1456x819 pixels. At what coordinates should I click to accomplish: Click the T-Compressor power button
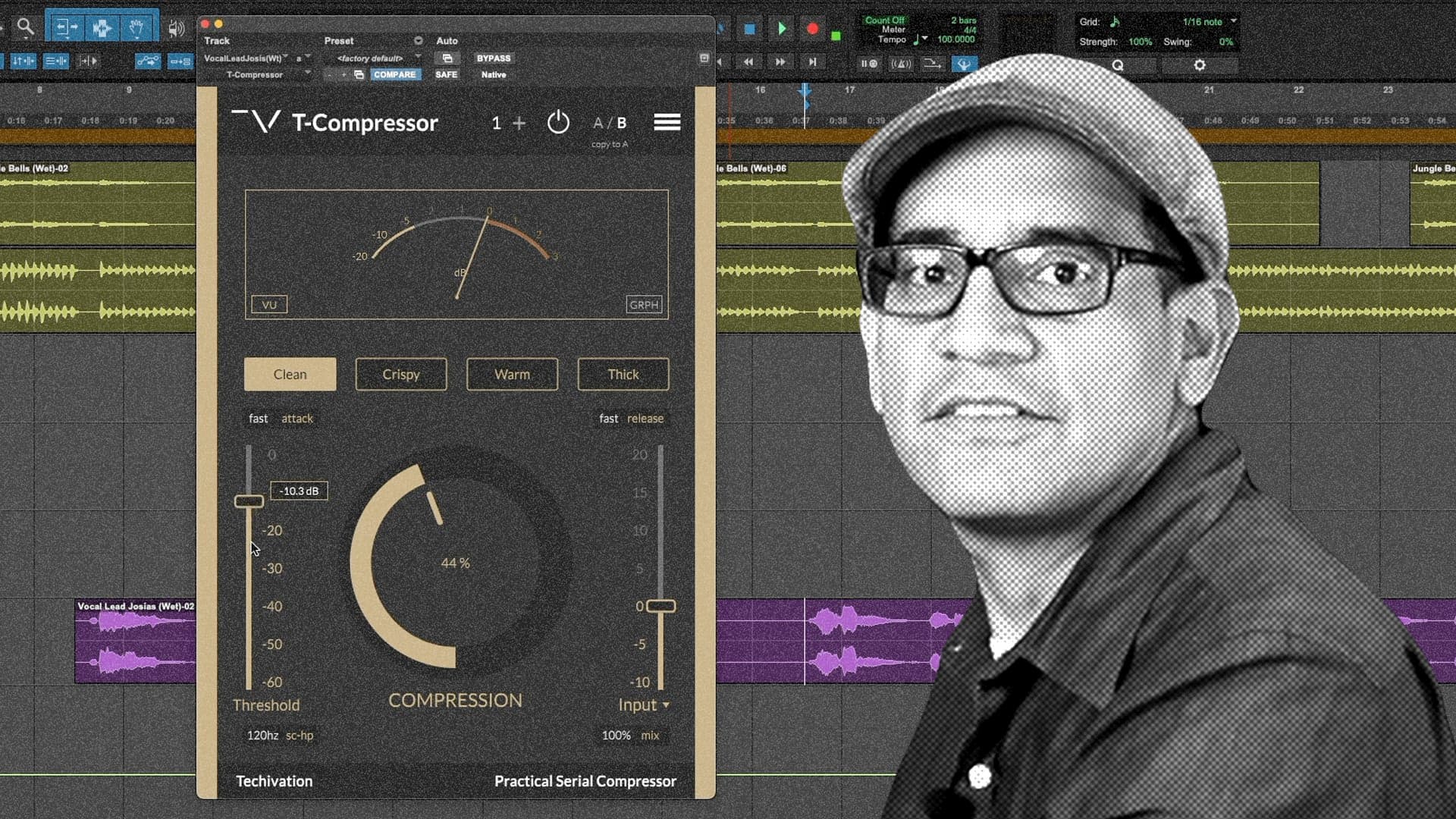click(559, 123)
